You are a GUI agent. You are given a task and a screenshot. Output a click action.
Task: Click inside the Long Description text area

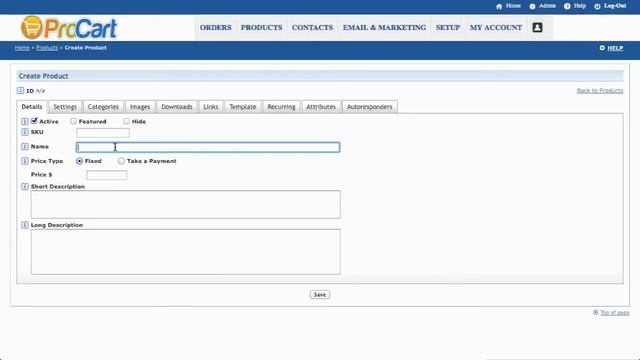coord(185,251)
